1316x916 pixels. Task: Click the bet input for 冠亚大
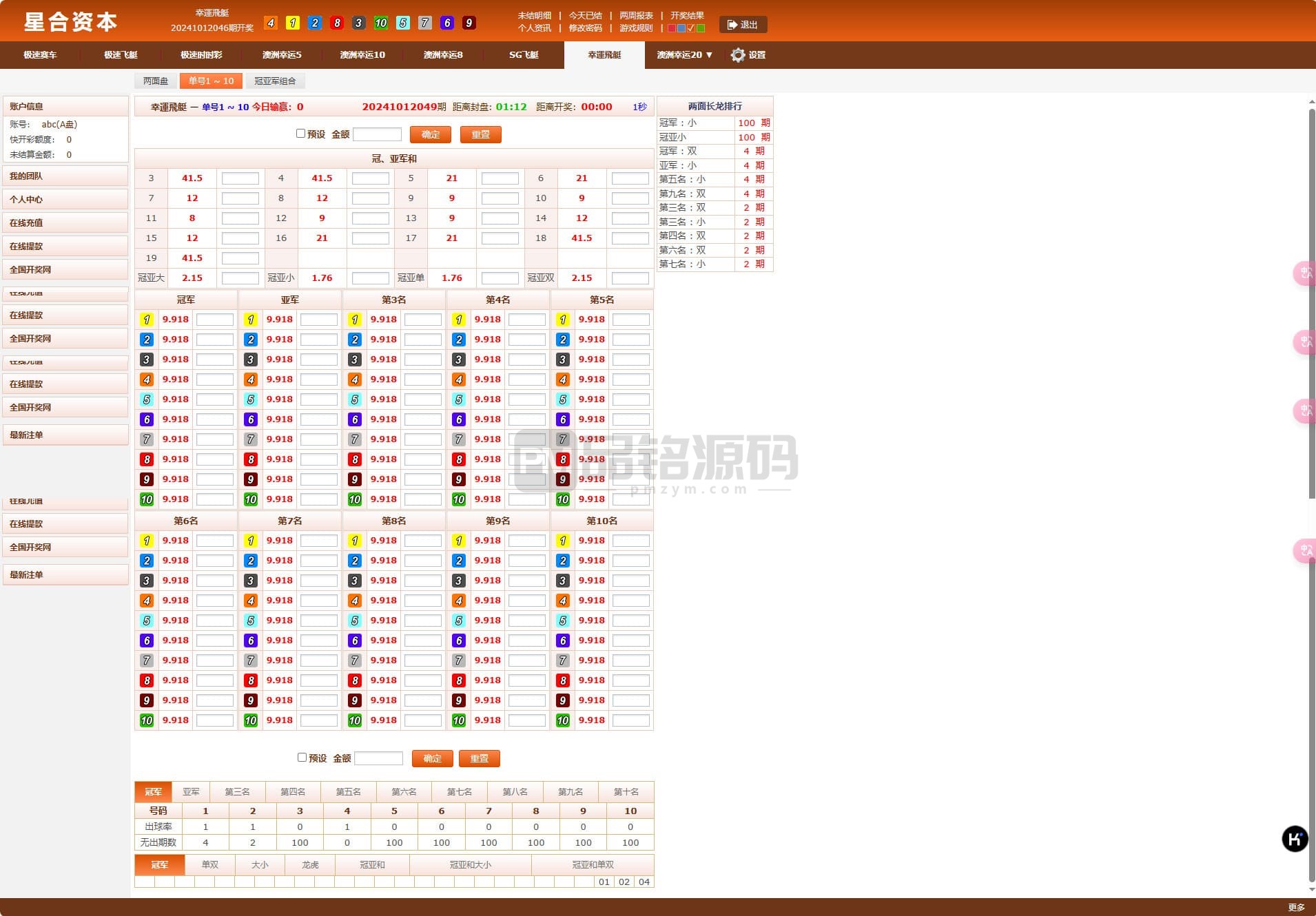(x=240, y=278)
